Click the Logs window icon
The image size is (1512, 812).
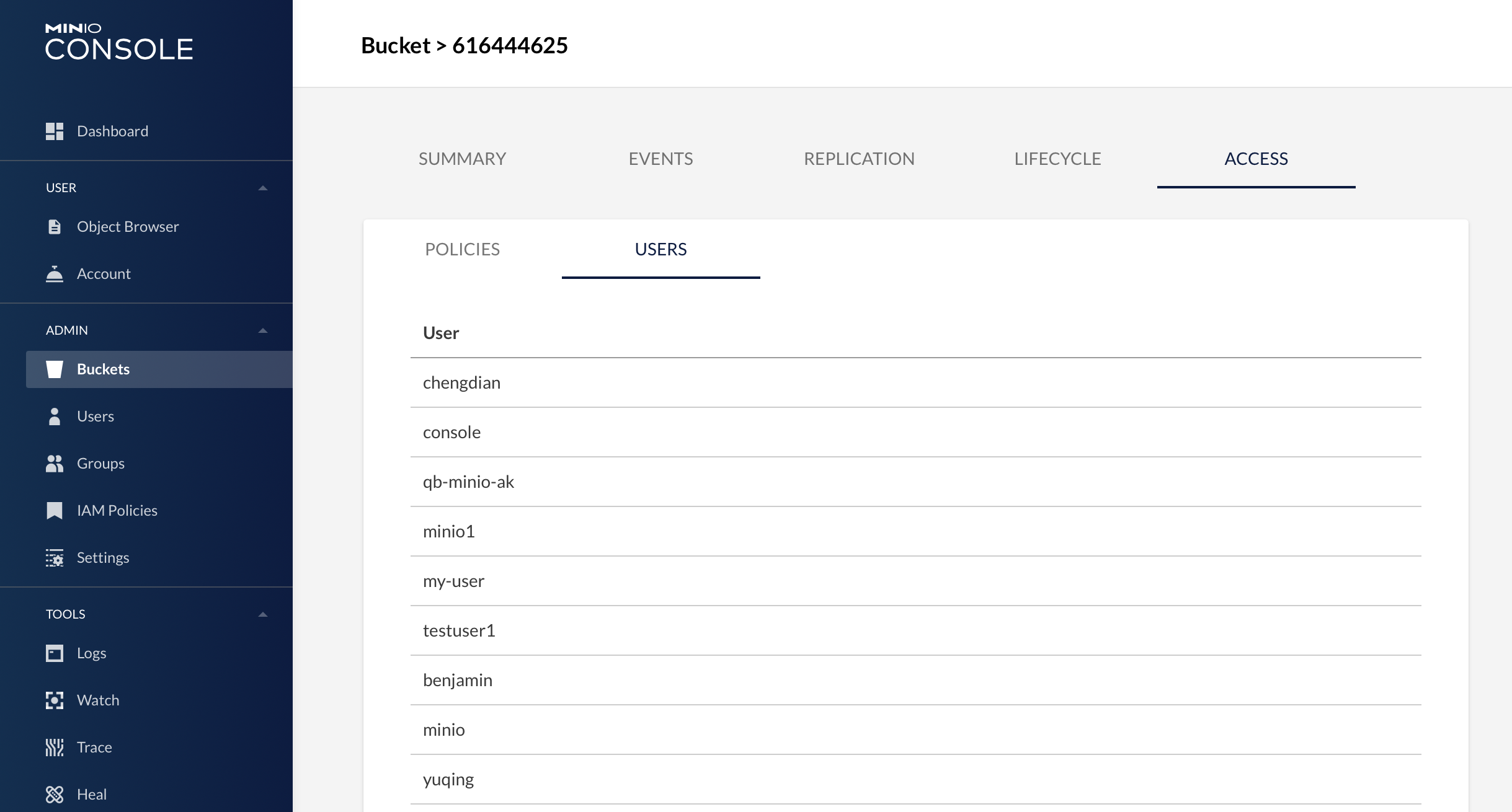point(55,653)
